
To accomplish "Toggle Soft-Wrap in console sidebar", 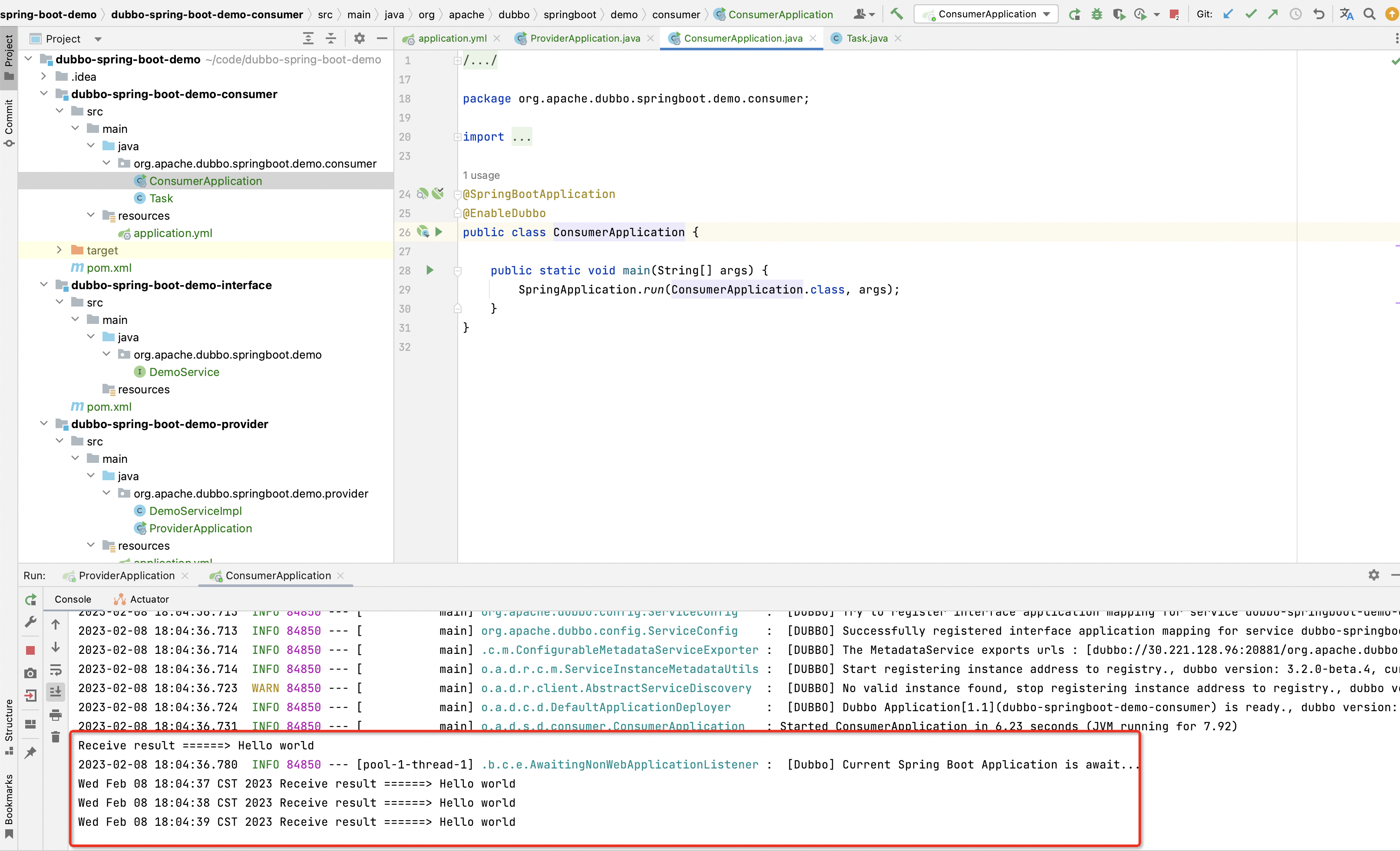I will pyautogui.click(x=56, y=670).
